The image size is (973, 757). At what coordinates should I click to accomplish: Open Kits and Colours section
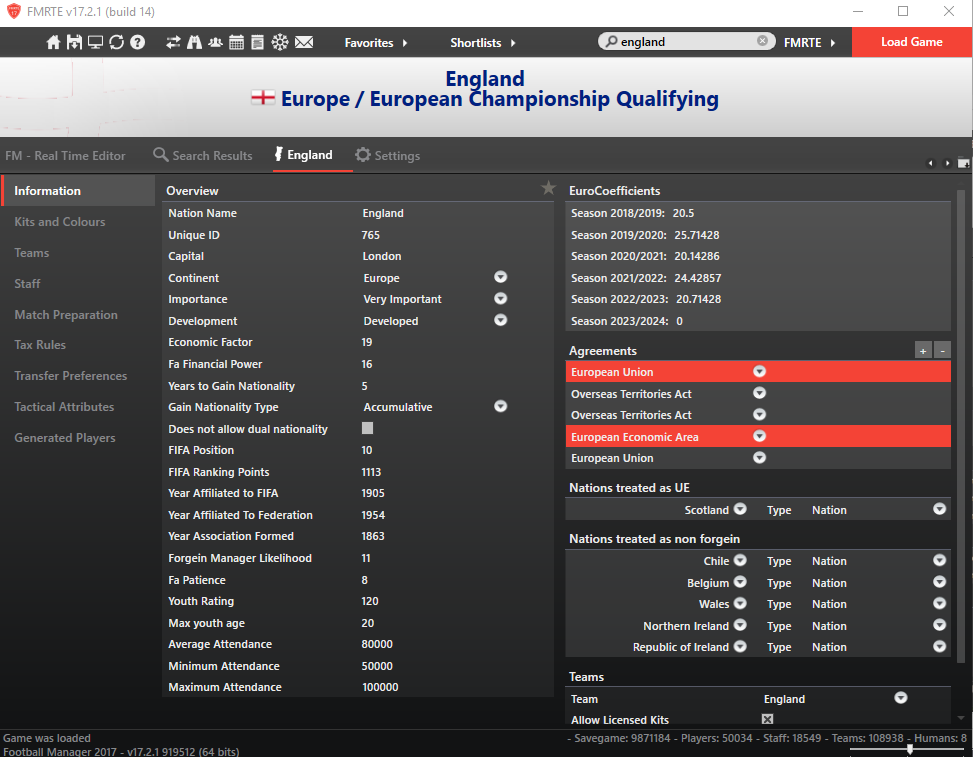pyautogui.click(x=60, y=222)
